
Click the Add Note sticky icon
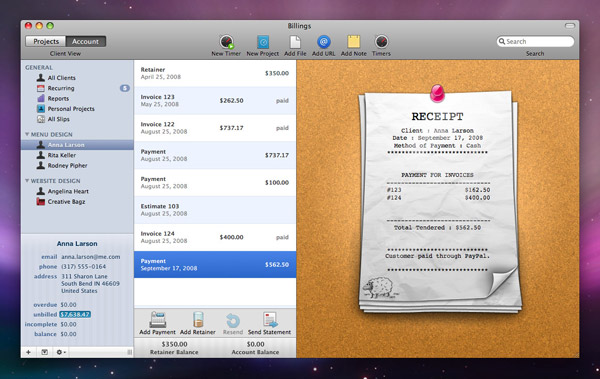(x=354, y=42)
